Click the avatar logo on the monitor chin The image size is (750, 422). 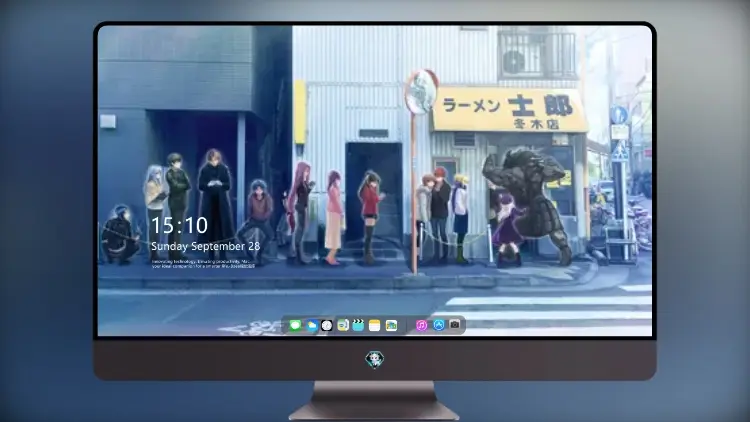(x=375, y=359)
